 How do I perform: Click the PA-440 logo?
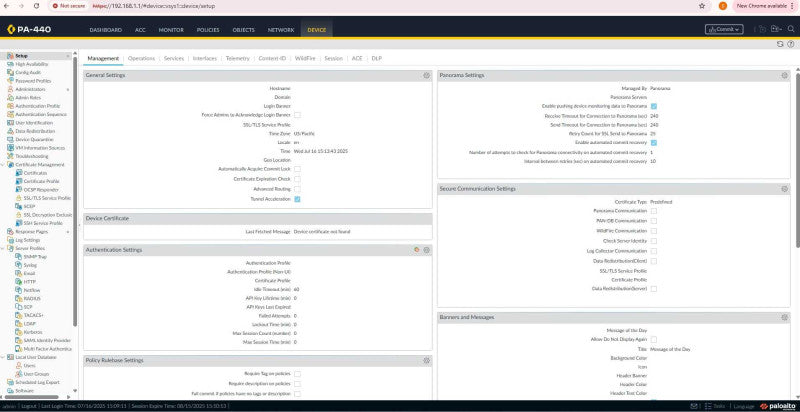point(29,30)
